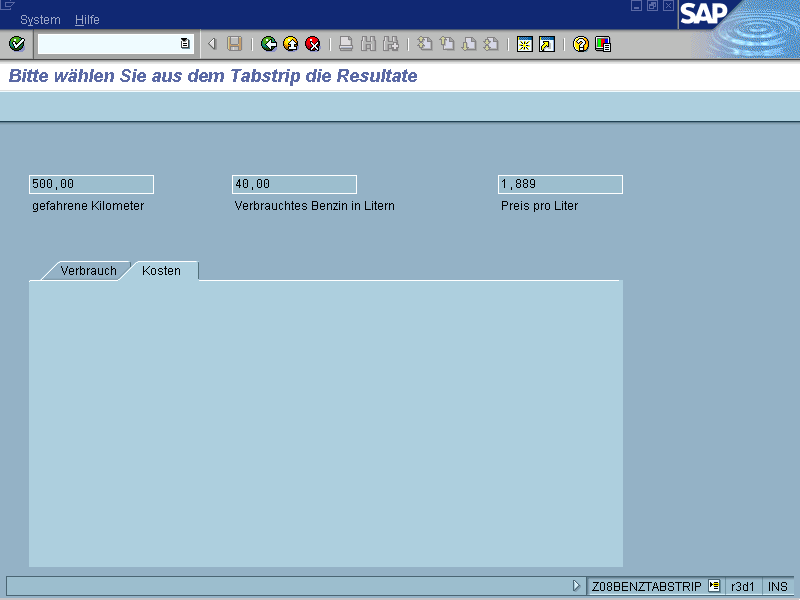Click the Print icon in the toolbar
The width and height of the screenshot is (800, 600).
[x=345, y=44]
